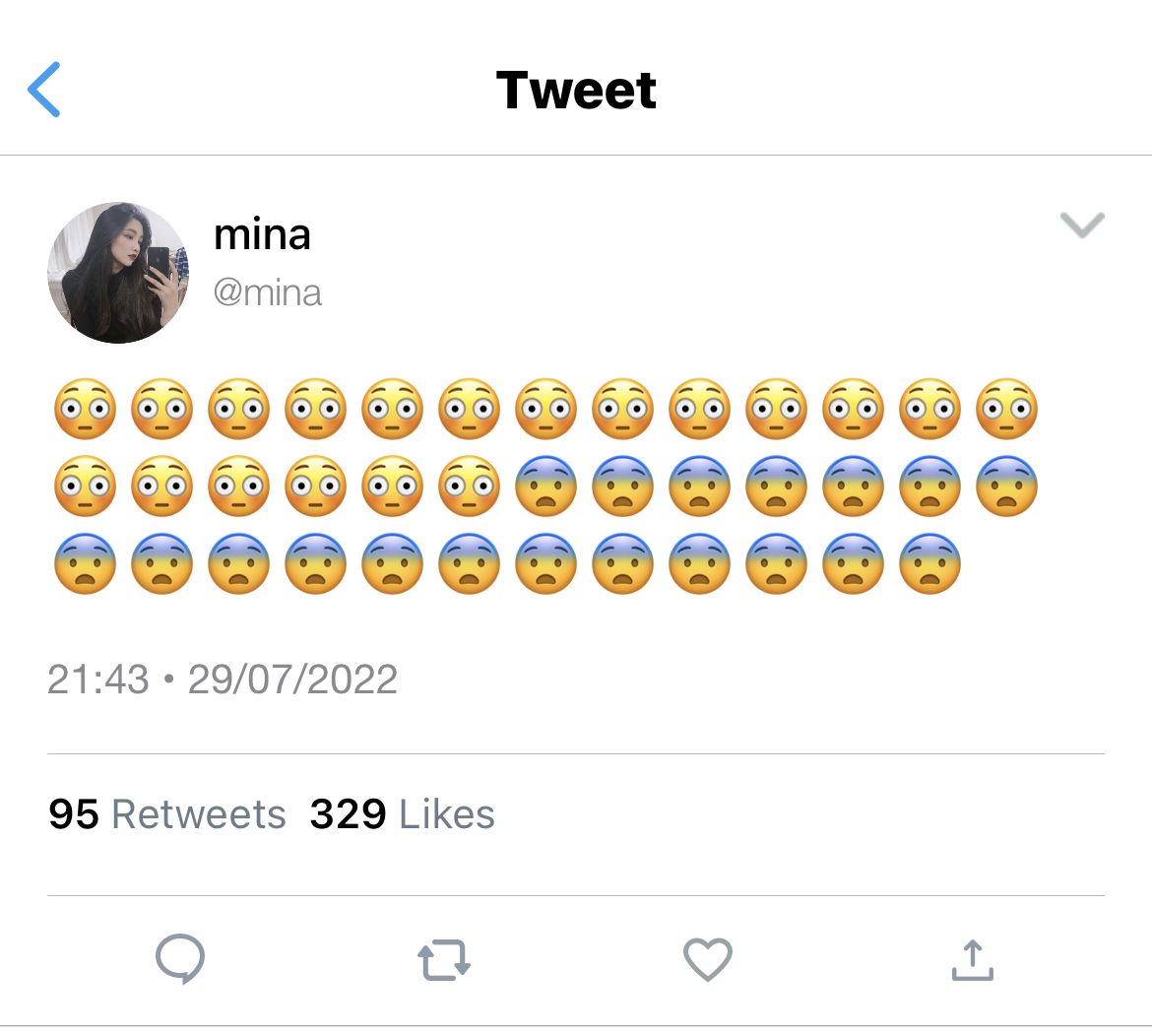This screenshot has width=1152, height=1036.
Task: View the 329 Likes list
Action: click(402, 814)
